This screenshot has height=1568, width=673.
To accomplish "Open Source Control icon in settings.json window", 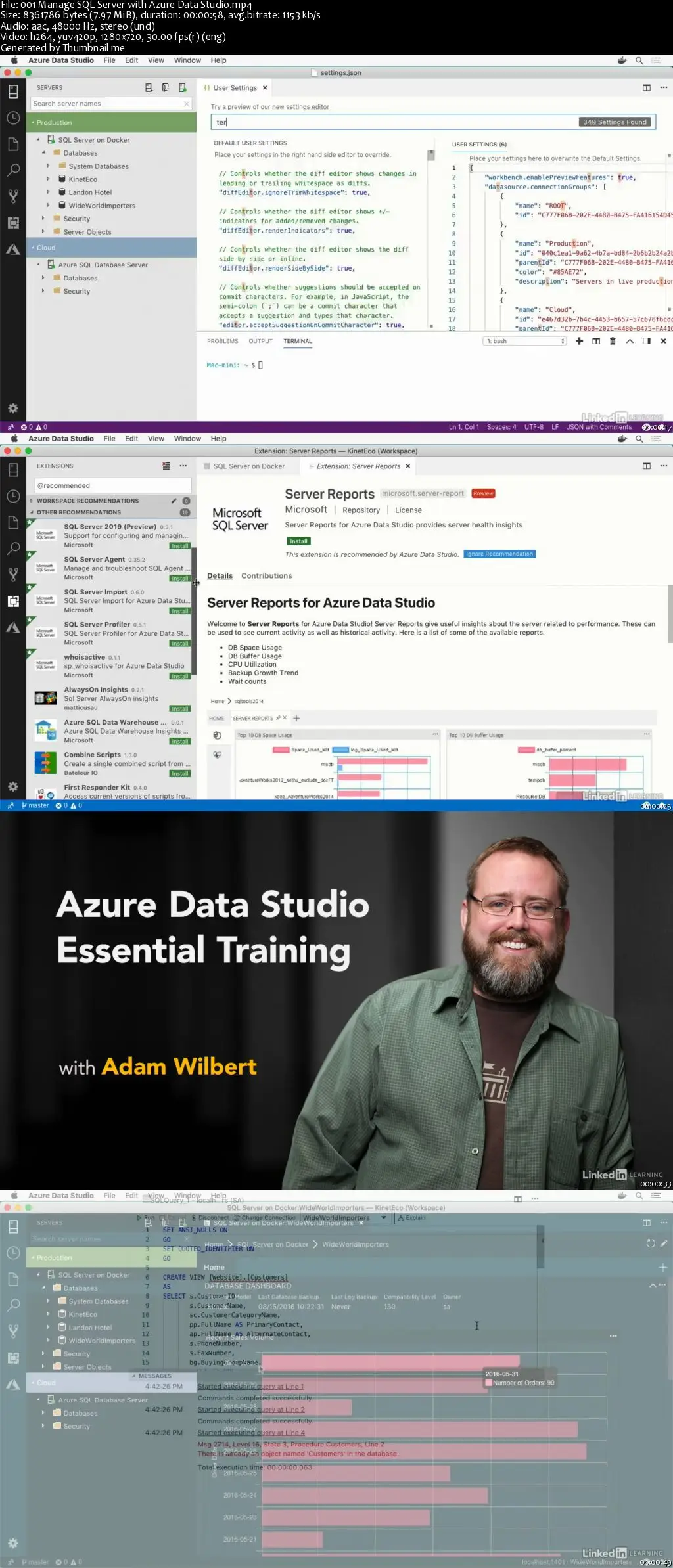I will 13,196.
